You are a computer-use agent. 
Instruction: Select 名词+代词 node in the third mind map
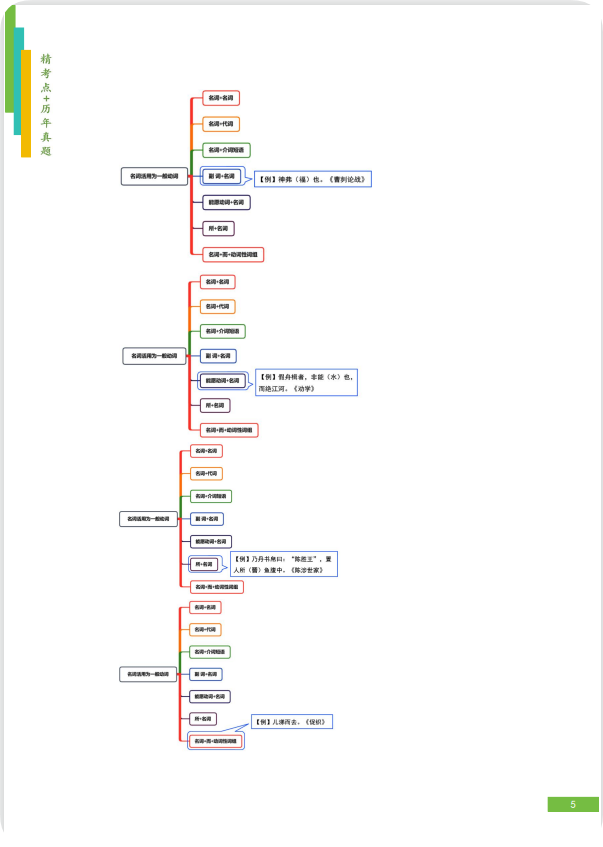point(206,474)
